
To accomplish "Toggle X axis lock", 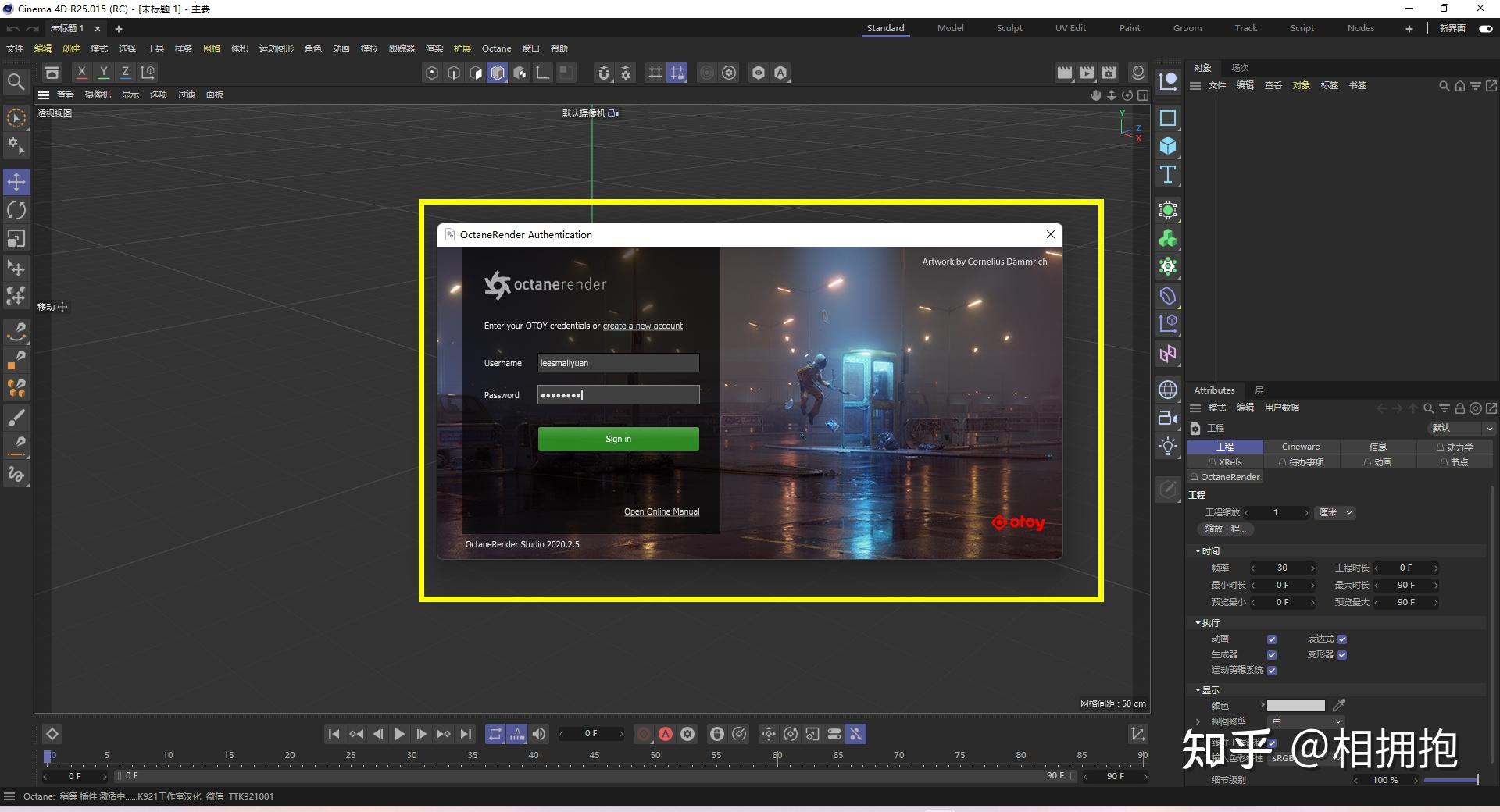I will tap(81, 73).
